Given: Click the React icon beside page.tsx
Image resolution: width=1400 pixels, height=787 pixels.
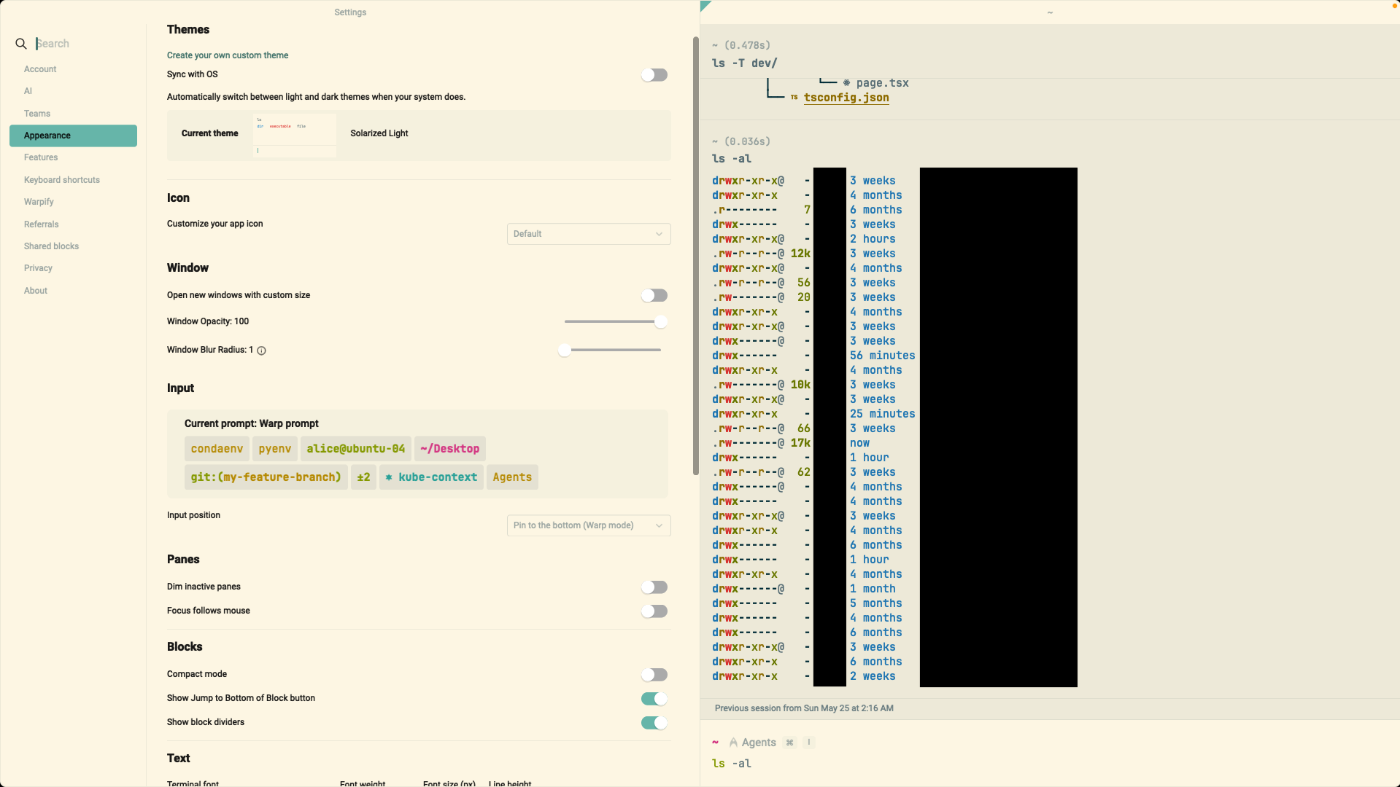Looking at the screenshot, I should click(846, 83).
